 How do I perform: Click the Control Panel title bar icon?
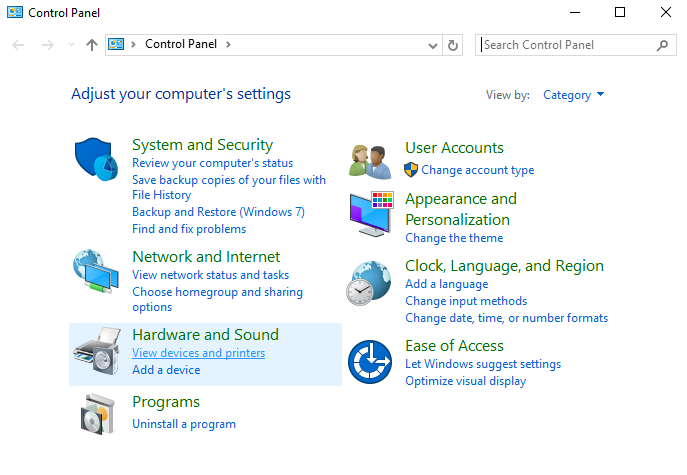coord(15,12)
